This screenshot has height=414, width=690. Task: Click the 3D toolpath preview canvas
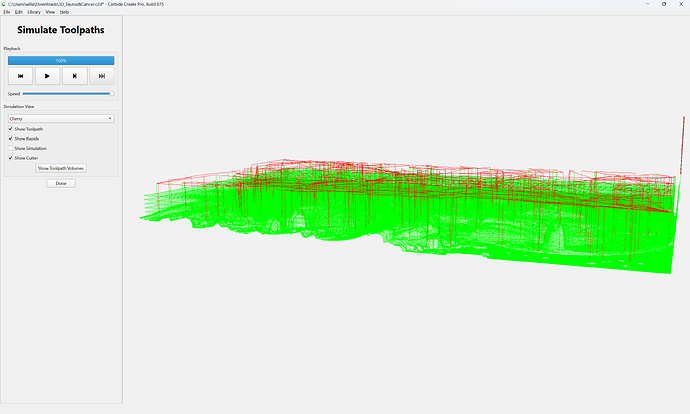(406, 210)
